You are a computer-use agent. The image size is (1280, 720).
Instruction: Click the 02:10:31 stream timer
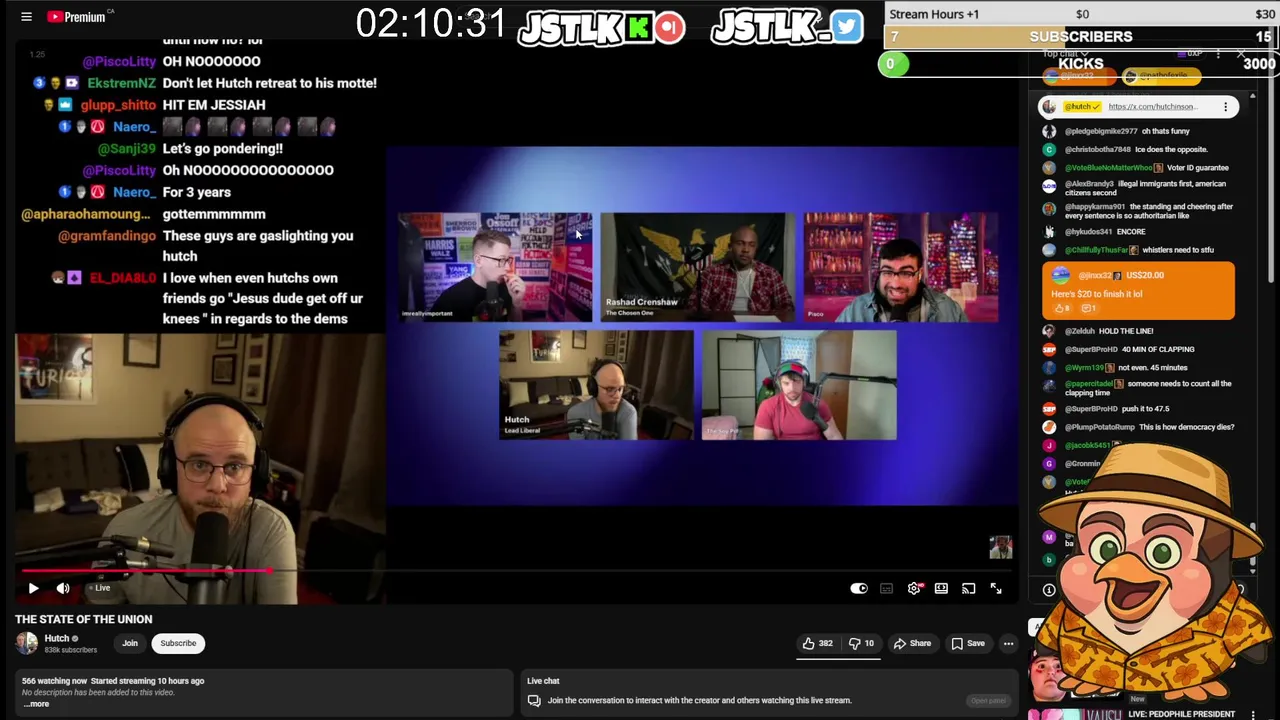(x=431, y=24)
